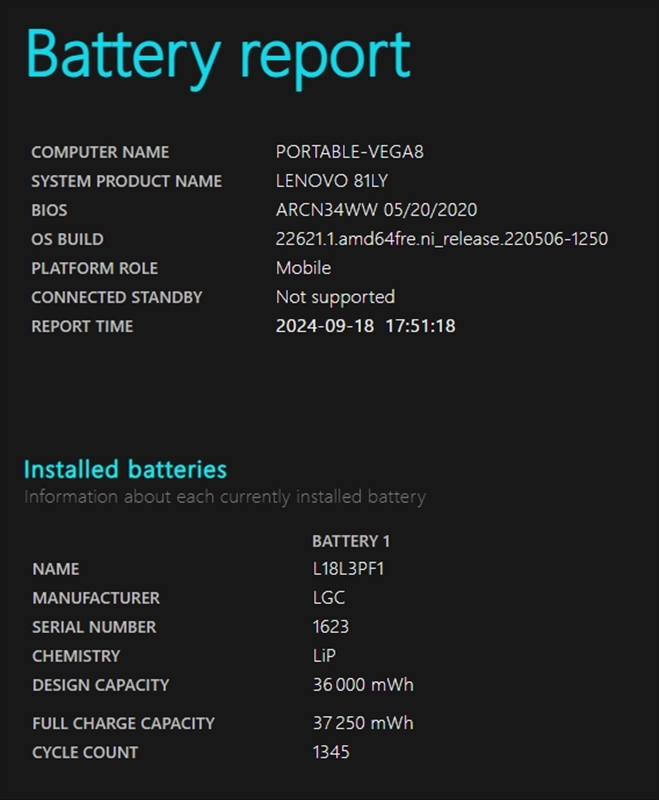Click the BIOS version ARCN34WW value
The height and width of the screenshot is (800, 659).
(376, 210)
